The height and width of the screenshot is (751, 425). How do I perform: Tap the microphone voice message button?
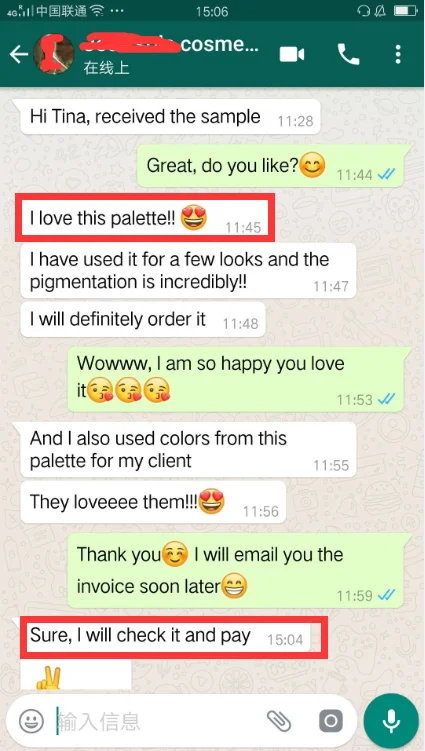(x=391, y=720)
